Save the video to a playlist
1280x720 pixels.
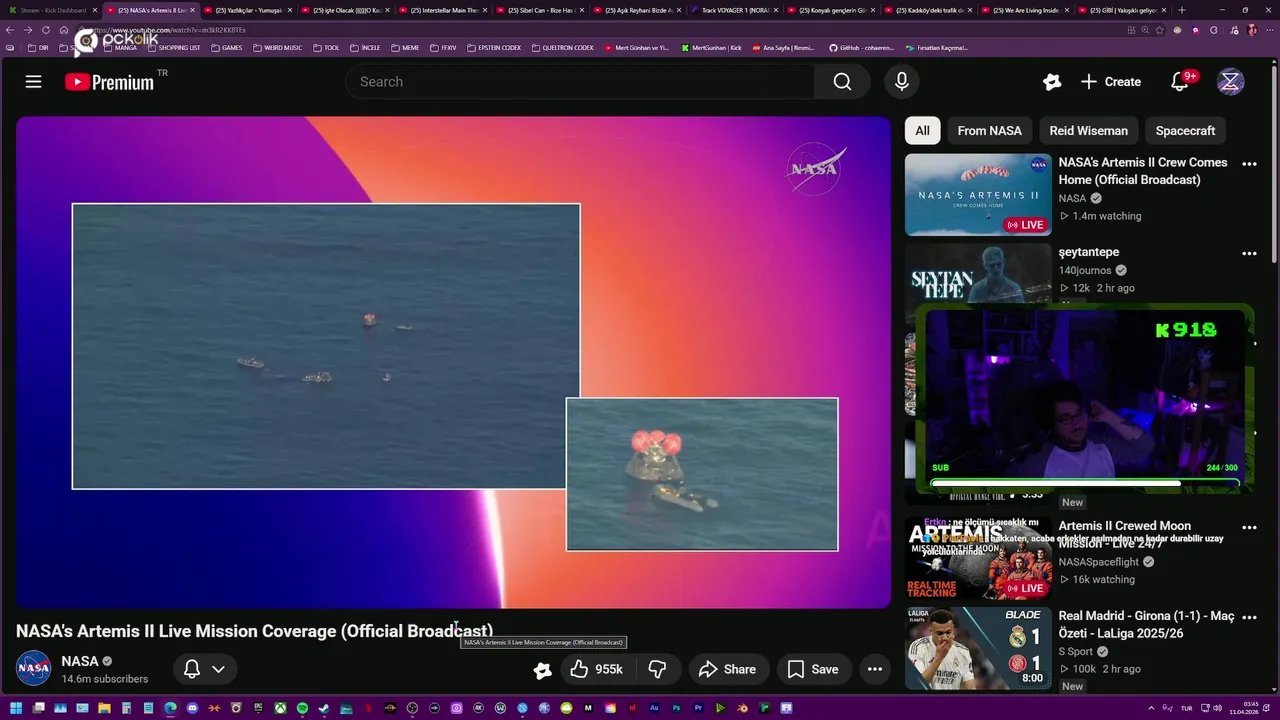point(813,669)
